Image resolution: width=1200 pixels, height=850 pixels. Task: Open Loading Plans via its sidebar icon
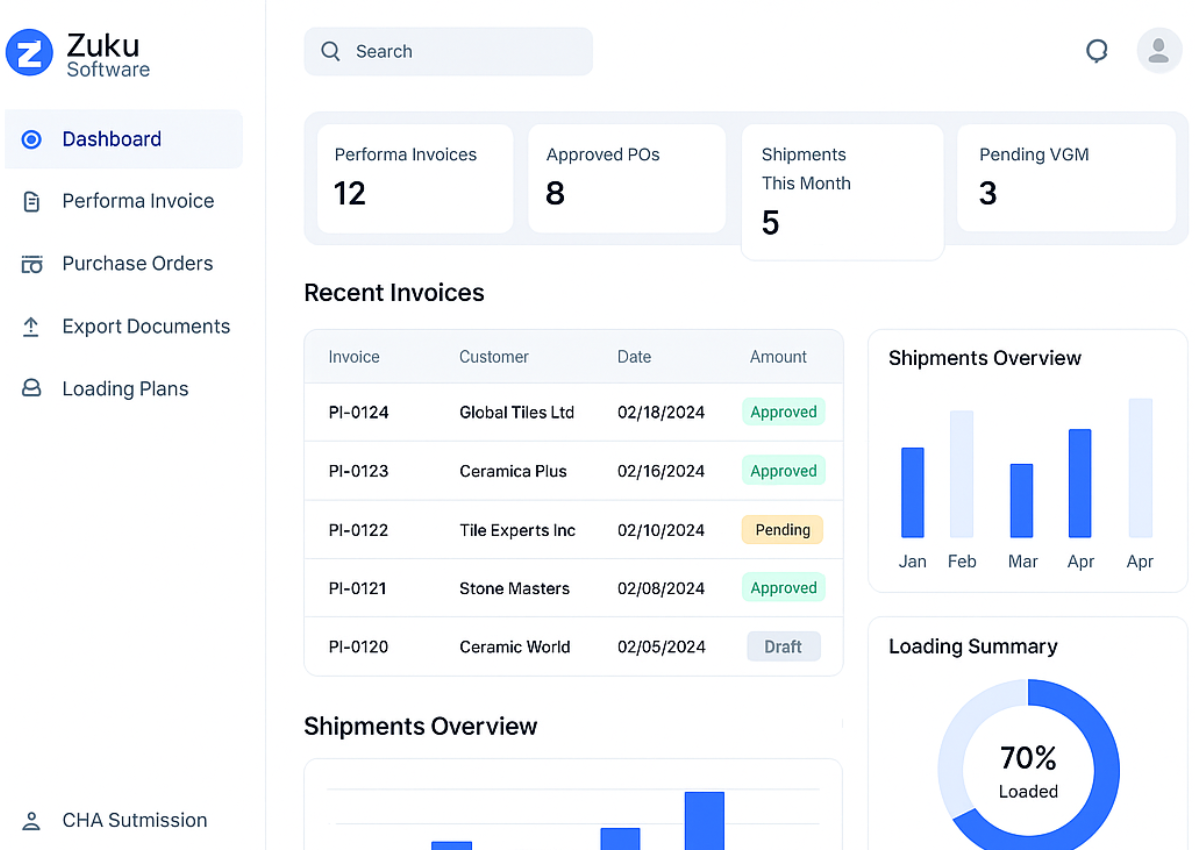pyautogui.click(x=31, y=388)
